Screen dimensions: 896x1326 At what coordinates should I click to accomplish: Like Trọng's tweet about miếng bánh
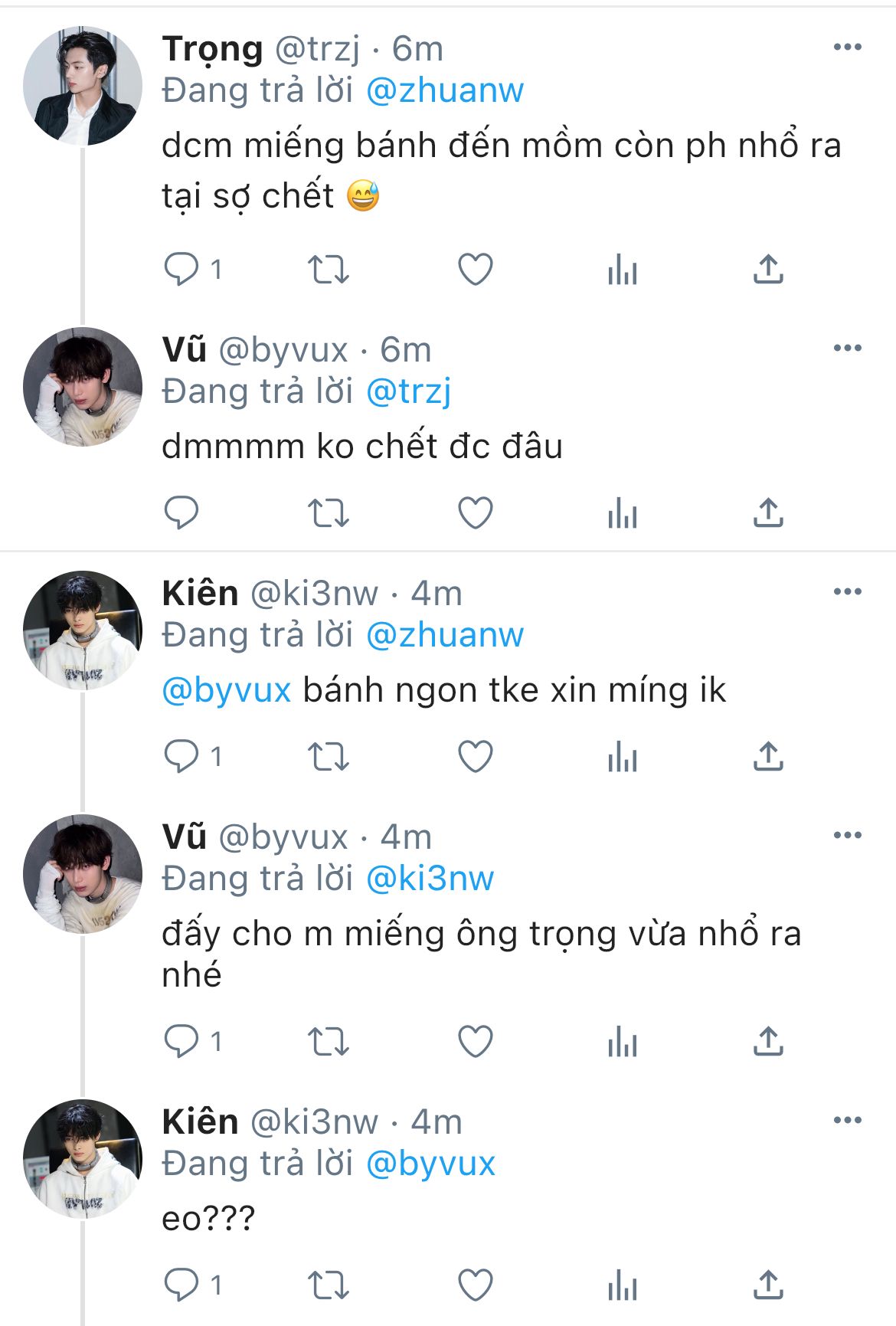(x=475, y=270)
